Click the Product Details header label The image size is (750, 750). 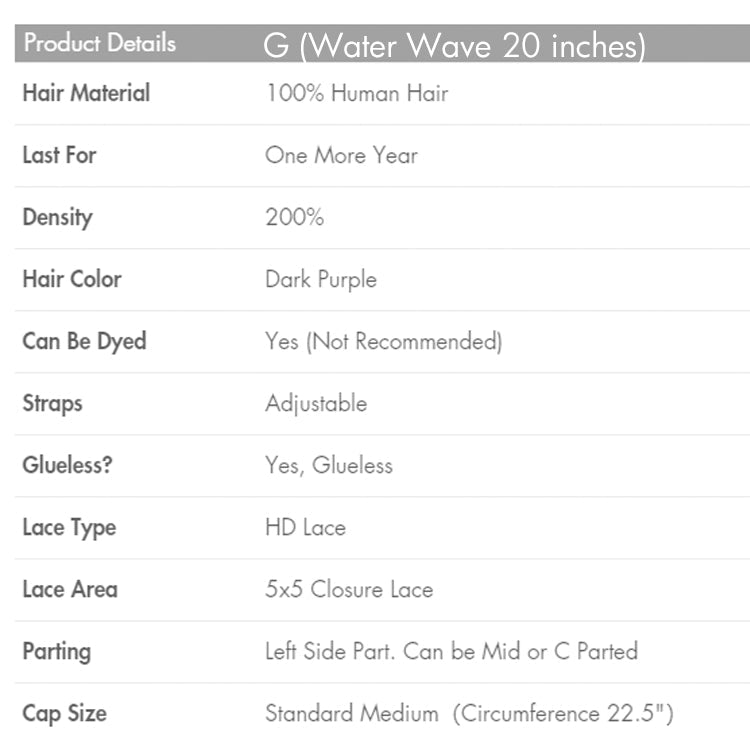tap(99, 43)
